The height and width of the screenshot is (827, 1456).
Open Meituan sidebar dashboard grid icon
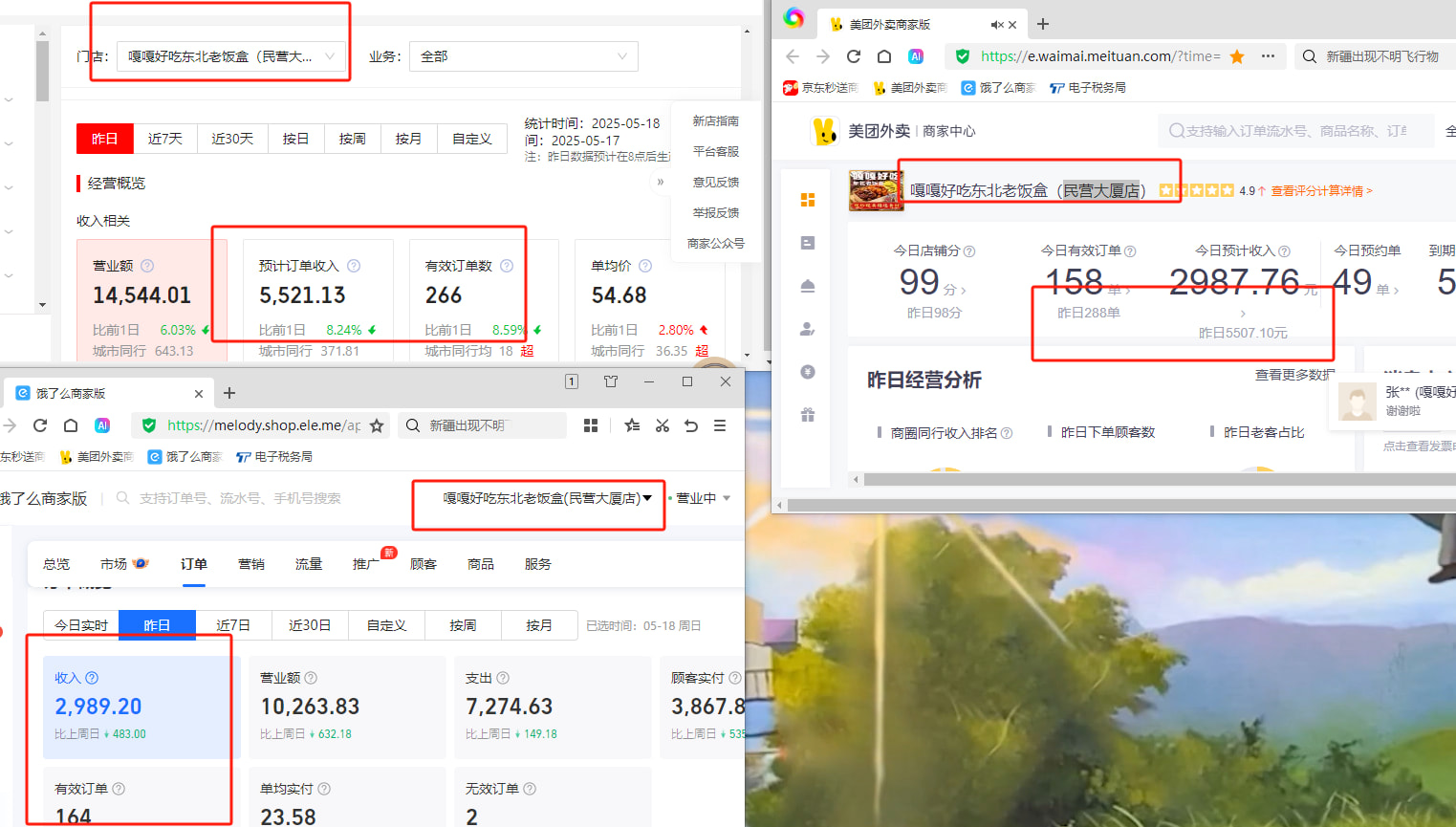(x=808, y=200)
